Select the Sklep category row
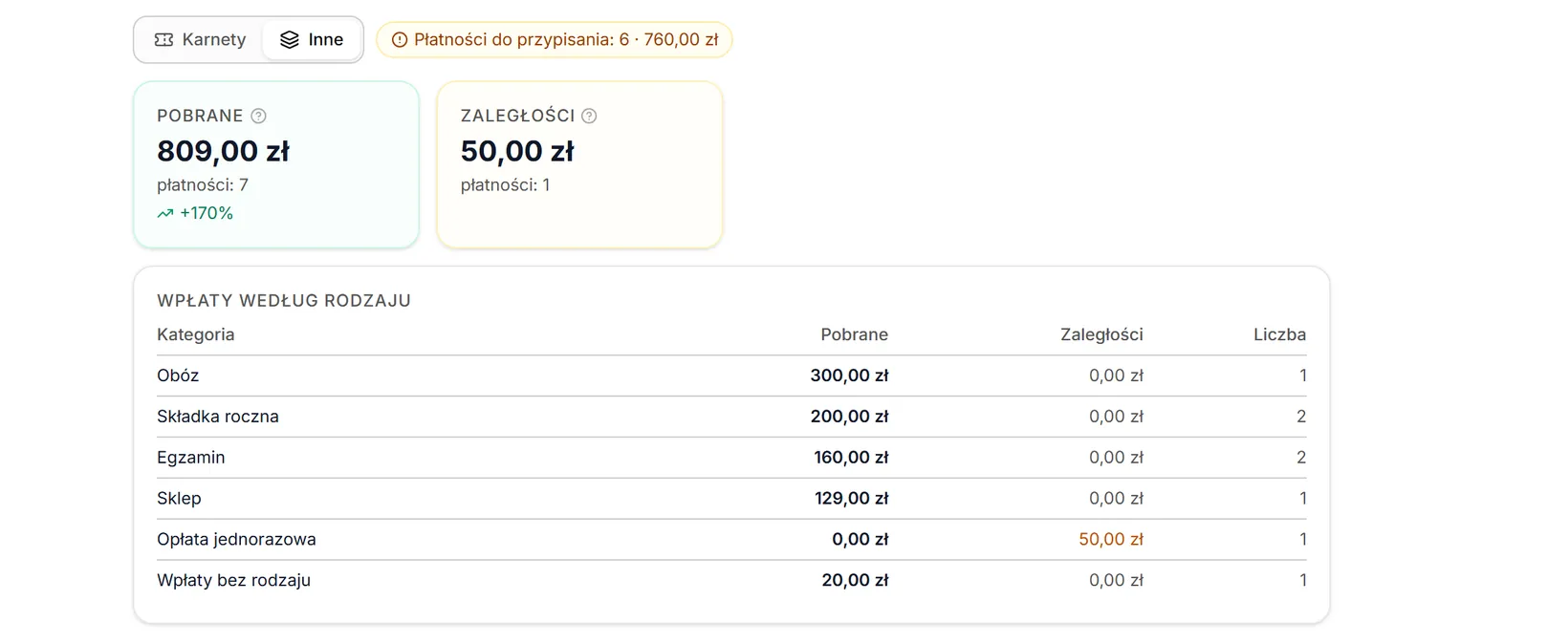The width and height of the screenshot is (1568, 644). [x=731, y=499]
